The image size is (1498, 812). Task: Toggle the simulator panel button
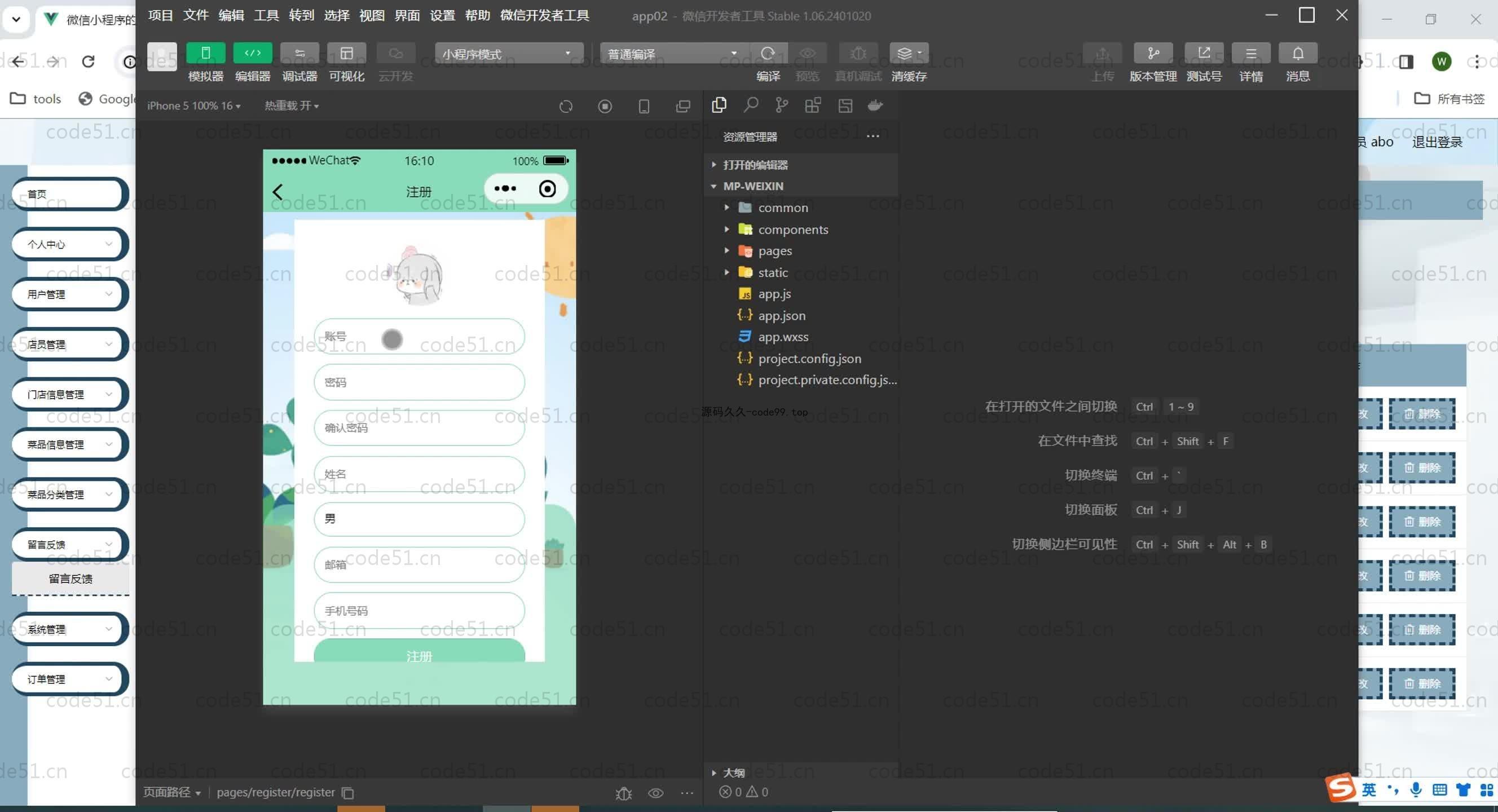click(206, 53)
